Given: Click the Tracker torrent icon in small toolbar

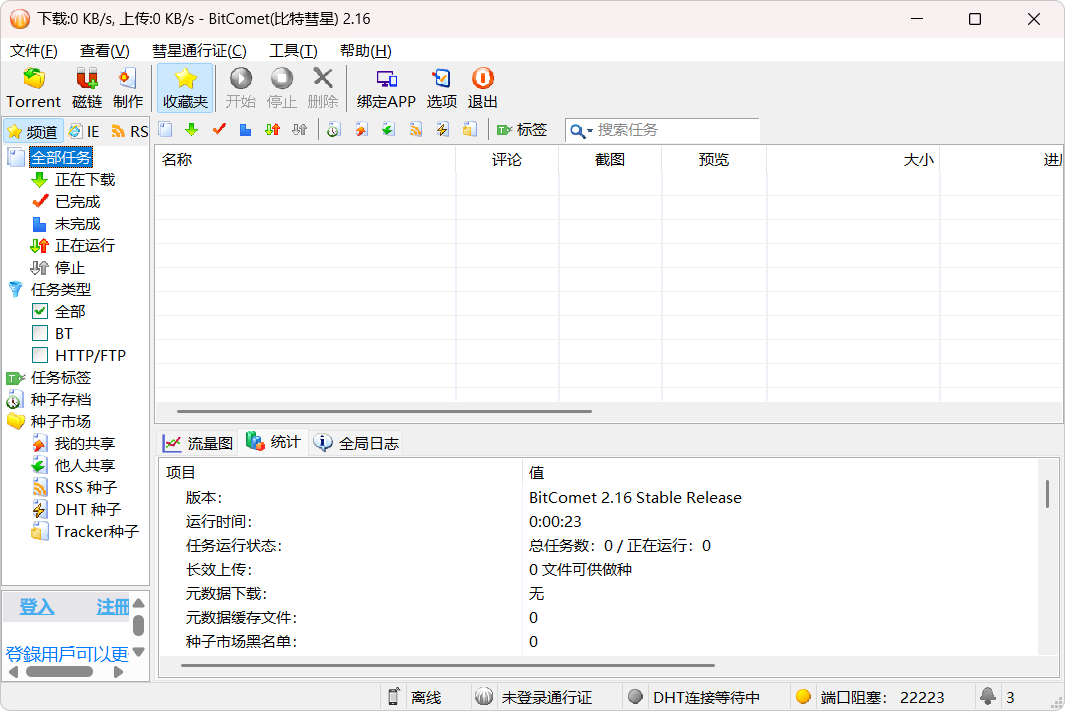Looking at the screenshot, I should click(469, 129).
